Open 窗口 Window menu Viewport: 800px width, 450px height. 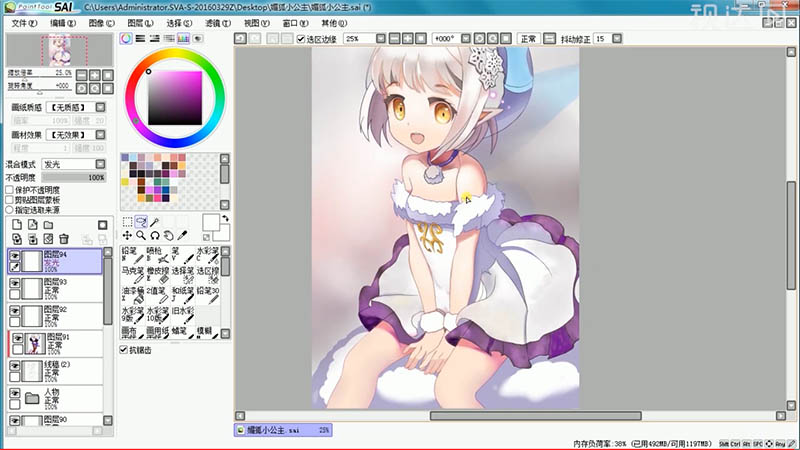point(295,23)
